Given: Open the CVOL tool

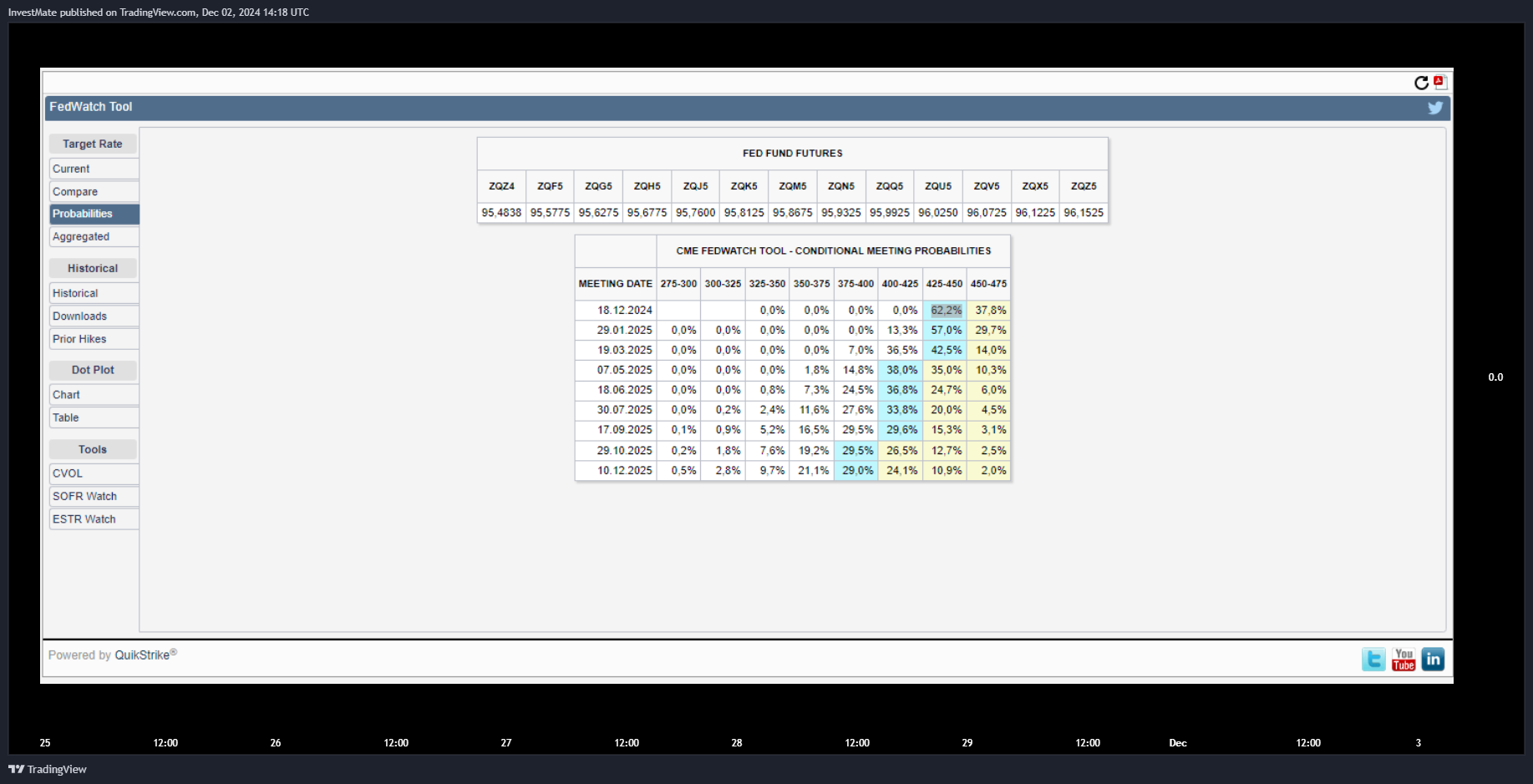Looking at the screenshot, I should coord(94,473).
